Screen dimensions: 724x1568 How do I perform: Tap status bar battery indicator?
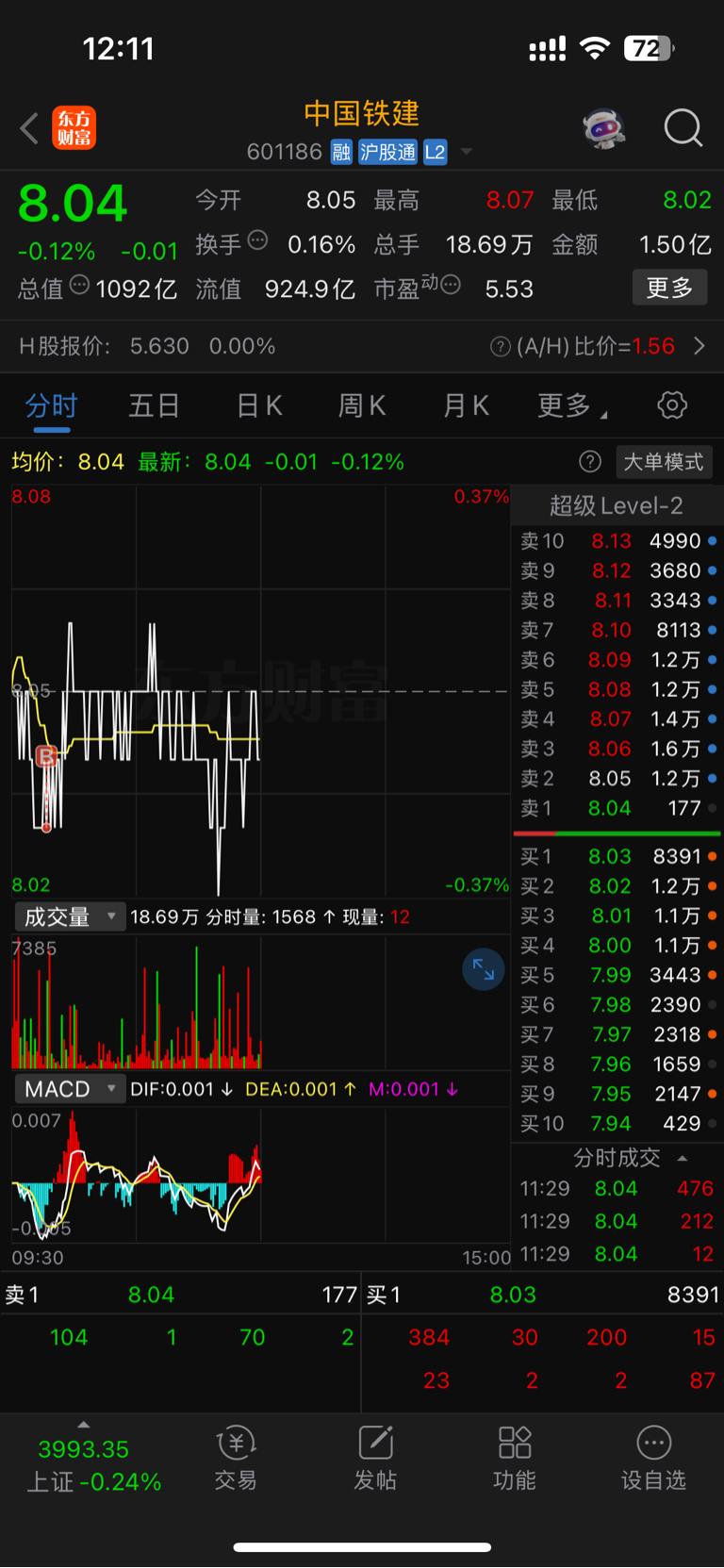(x=649, y=48)
